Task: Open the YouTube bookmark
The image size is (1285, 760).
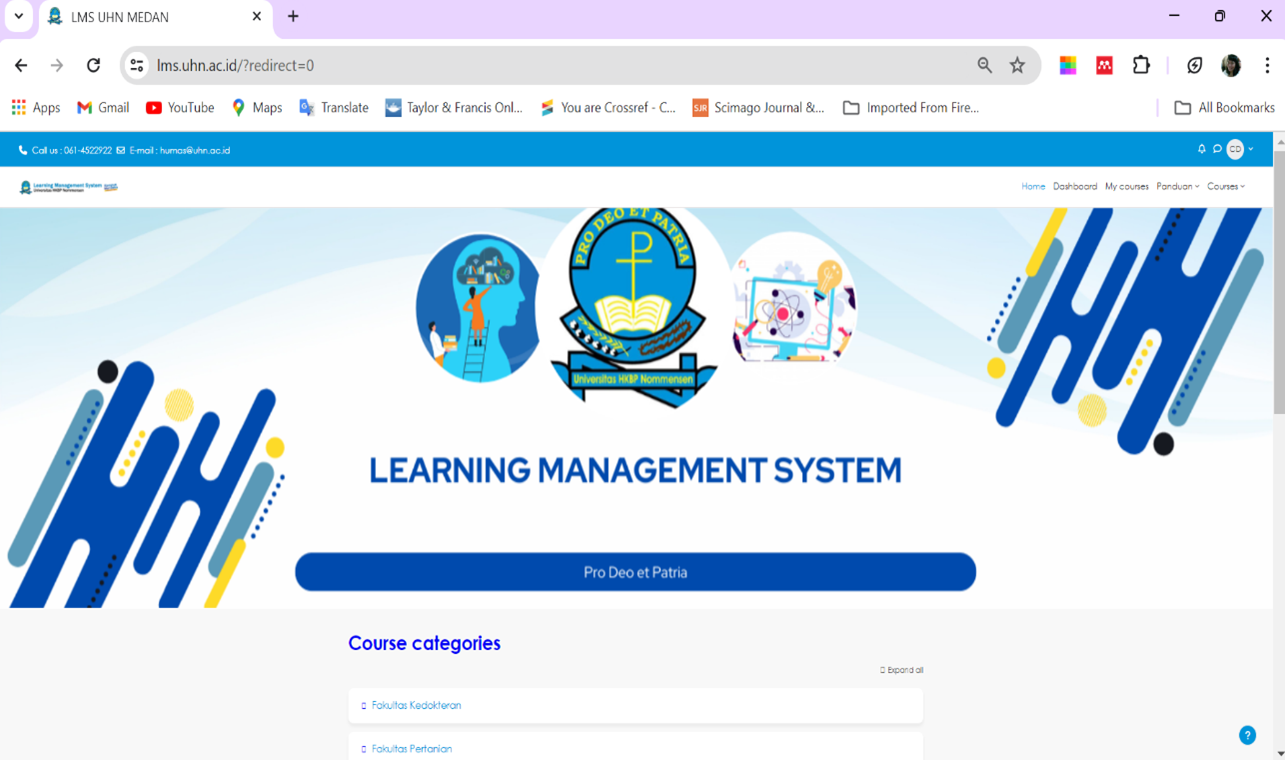Action: 180,107
